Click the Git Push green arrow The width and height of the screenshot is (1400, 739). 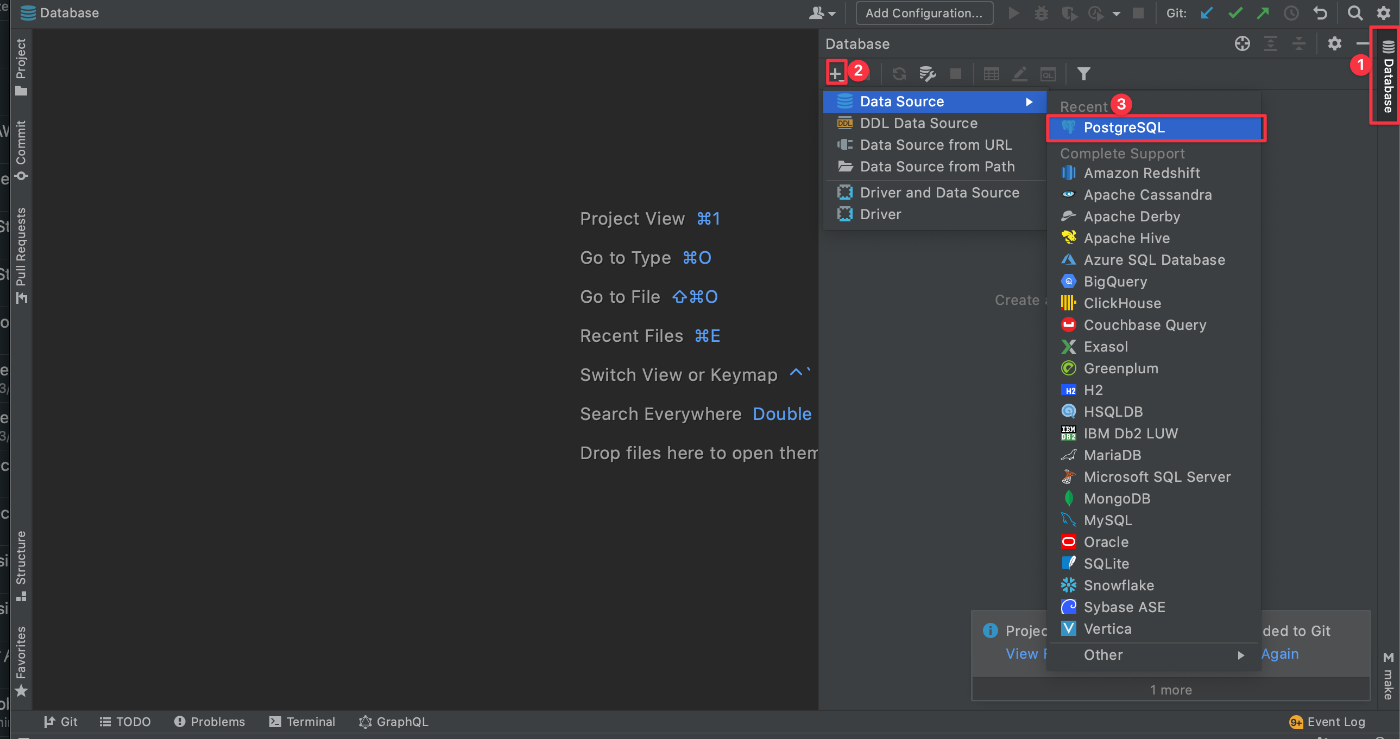1263,13
